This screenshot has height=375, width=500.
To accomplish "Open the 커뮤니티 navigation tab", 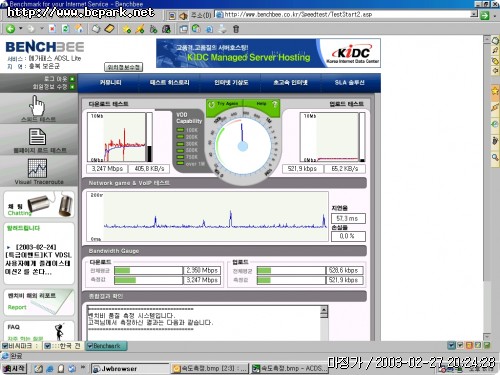I will coord(110,82).
